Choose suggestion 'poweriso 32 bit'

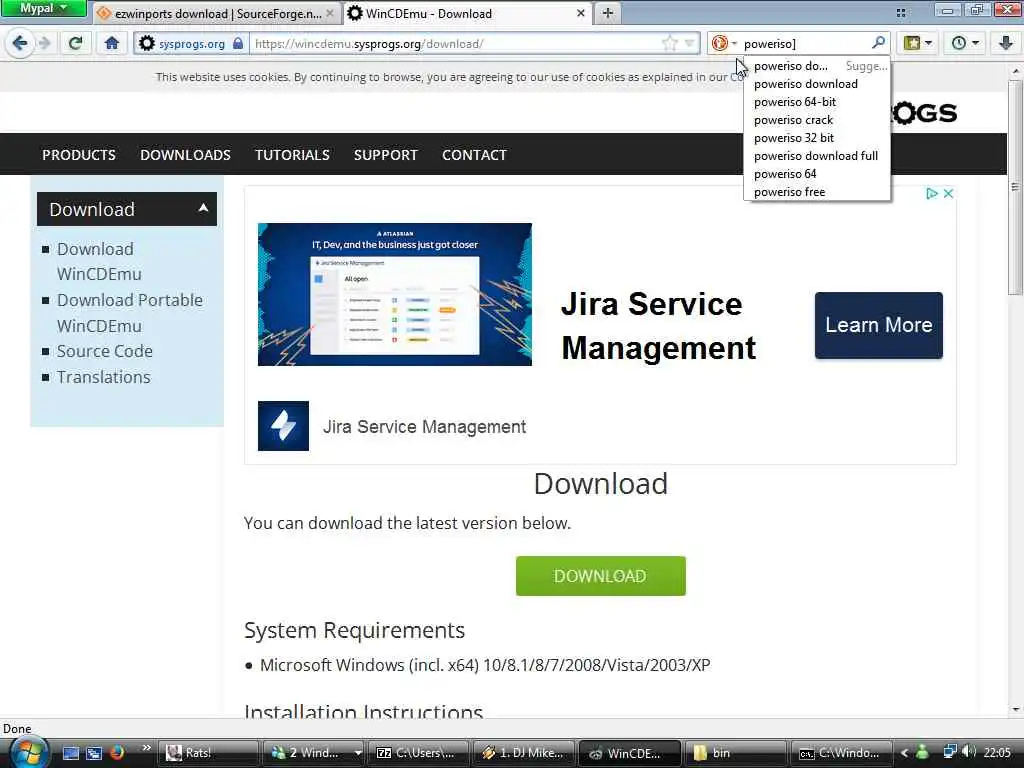point(816,138)
